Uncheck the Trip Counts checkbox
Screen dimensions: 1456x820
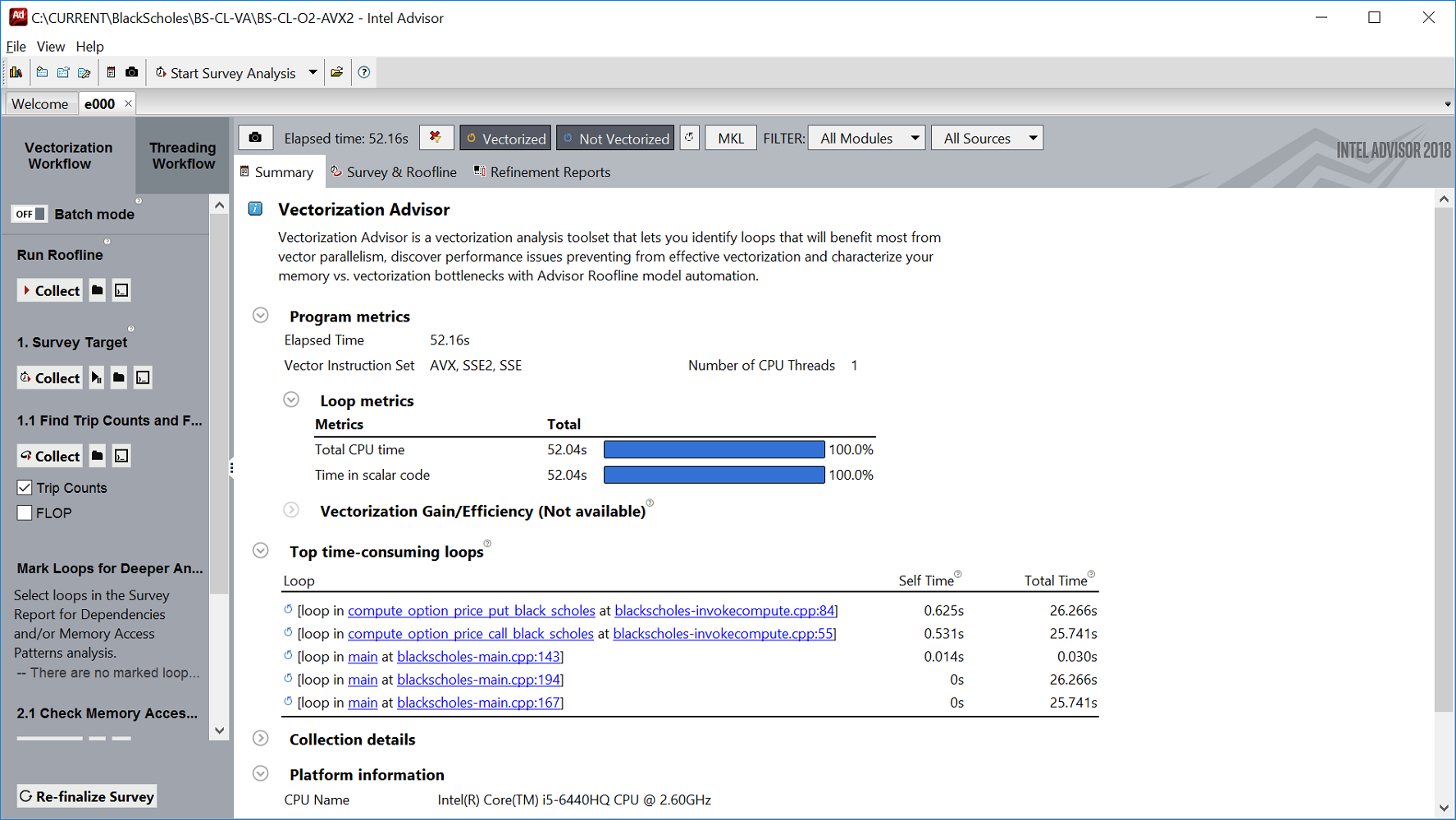point(25,487)
